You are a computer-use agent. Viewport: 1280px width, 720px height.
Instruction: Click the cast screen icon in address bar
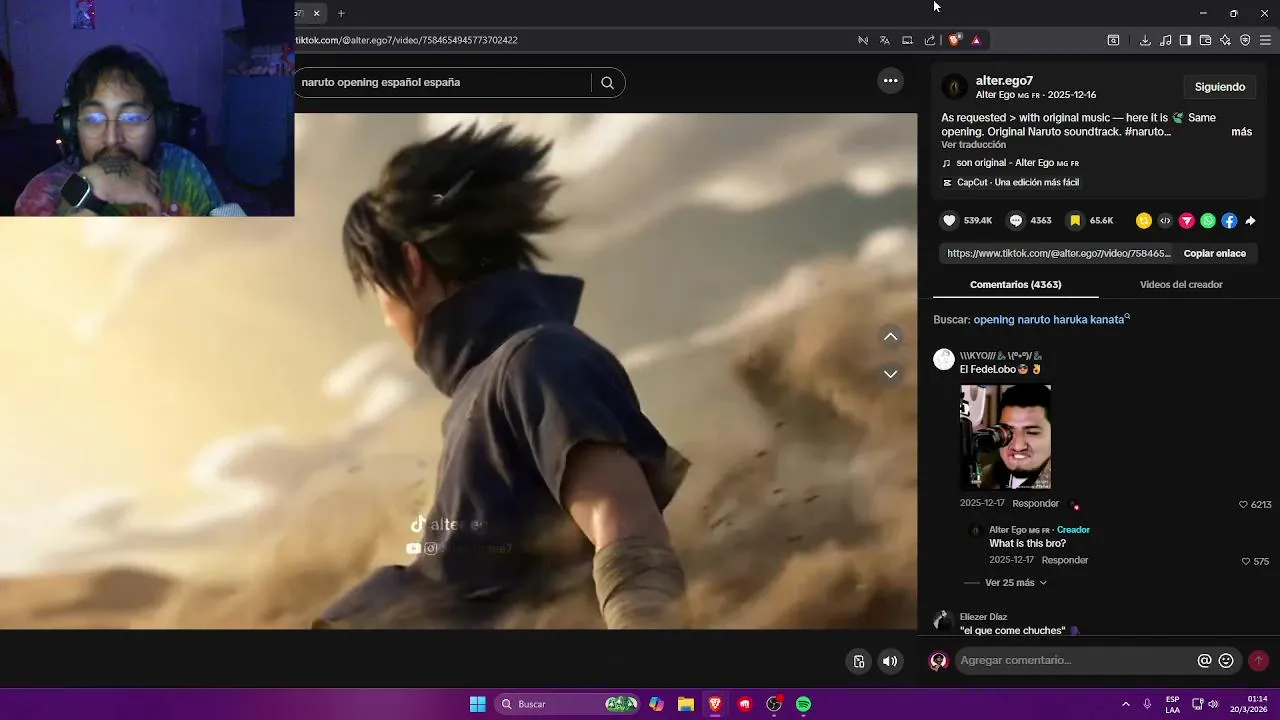(907, 40)
